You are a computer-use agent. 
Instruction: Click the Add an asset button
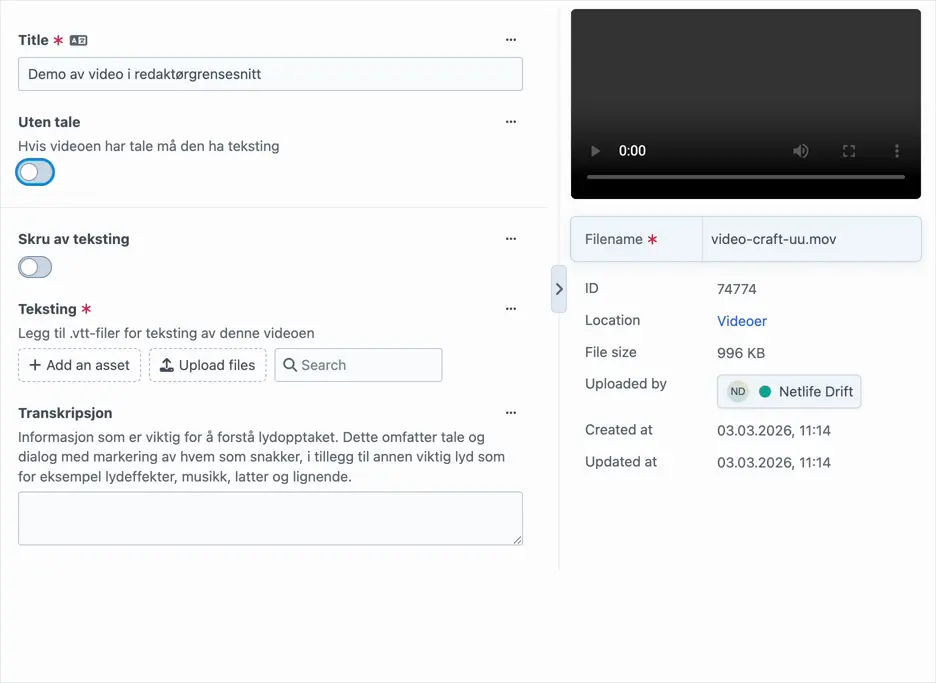pyautogui.click(x=79, y=365)
